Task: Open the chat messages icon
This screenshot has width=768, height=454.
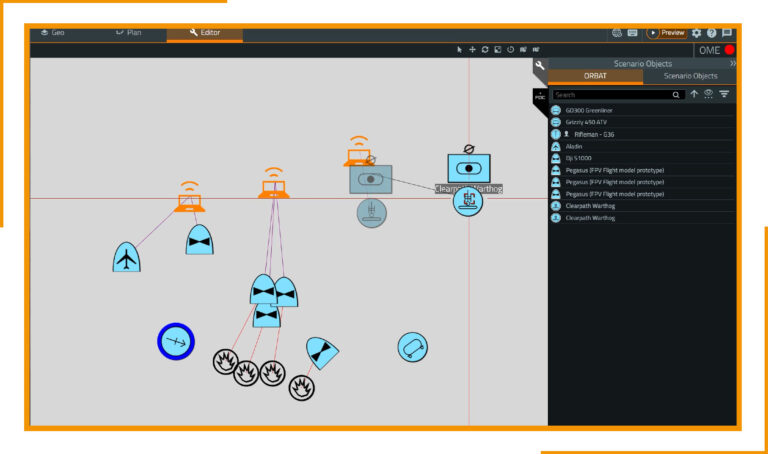Action: point(727,33)
